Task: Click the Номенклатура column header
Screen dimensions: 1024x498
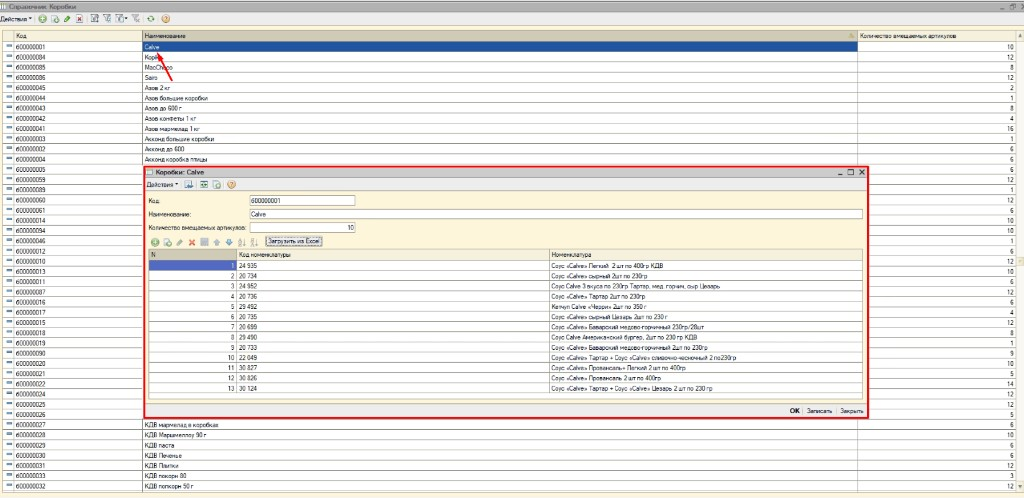Action: pyautogui.click(x=706, y=255)
